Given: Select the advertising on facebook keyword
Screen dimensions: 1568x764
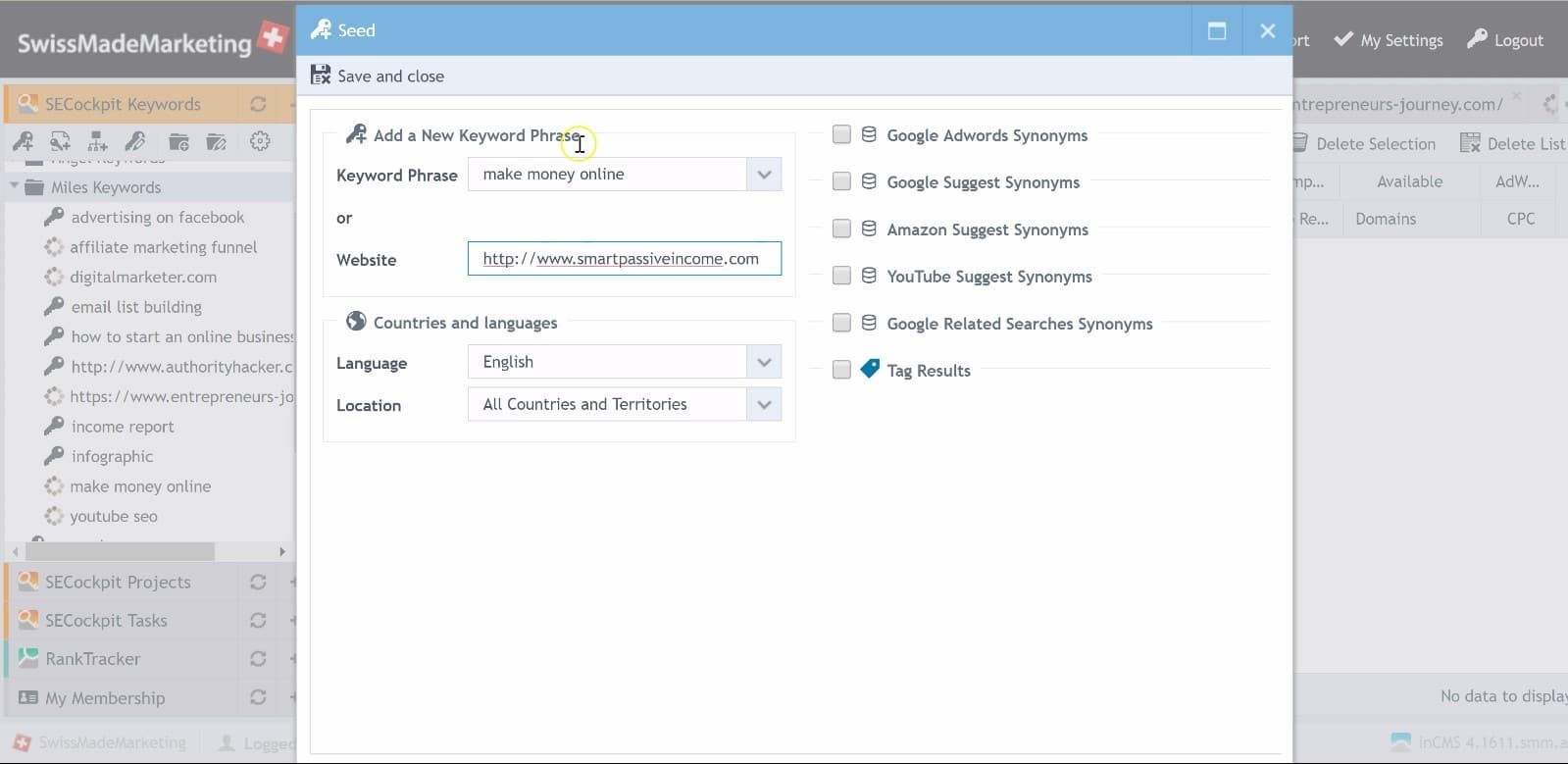Looking at the screenshot, I should [x=157, y=217].
